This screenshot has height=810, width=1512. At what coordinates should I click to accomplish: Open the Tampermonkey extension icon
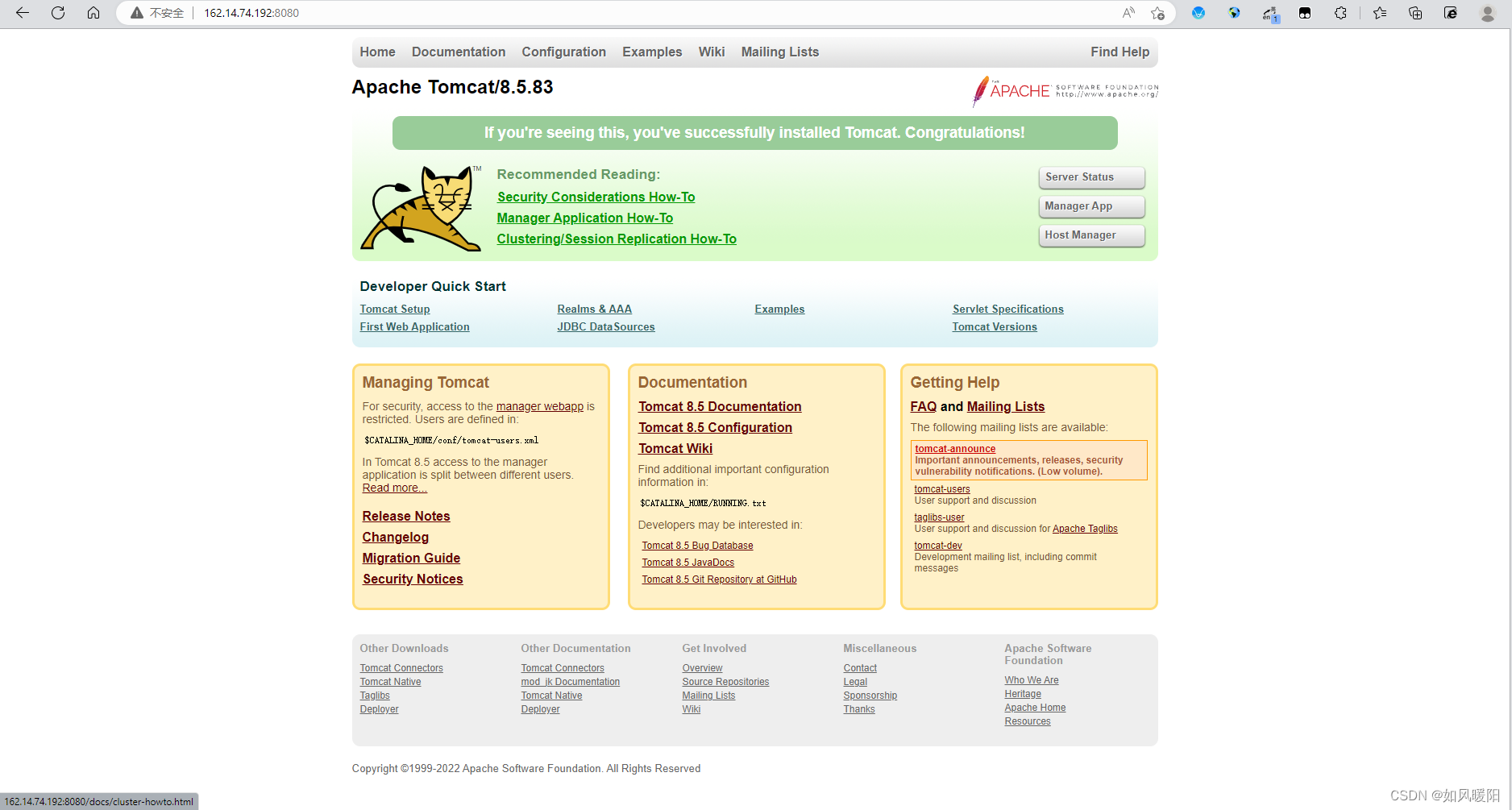(1305, 13)
